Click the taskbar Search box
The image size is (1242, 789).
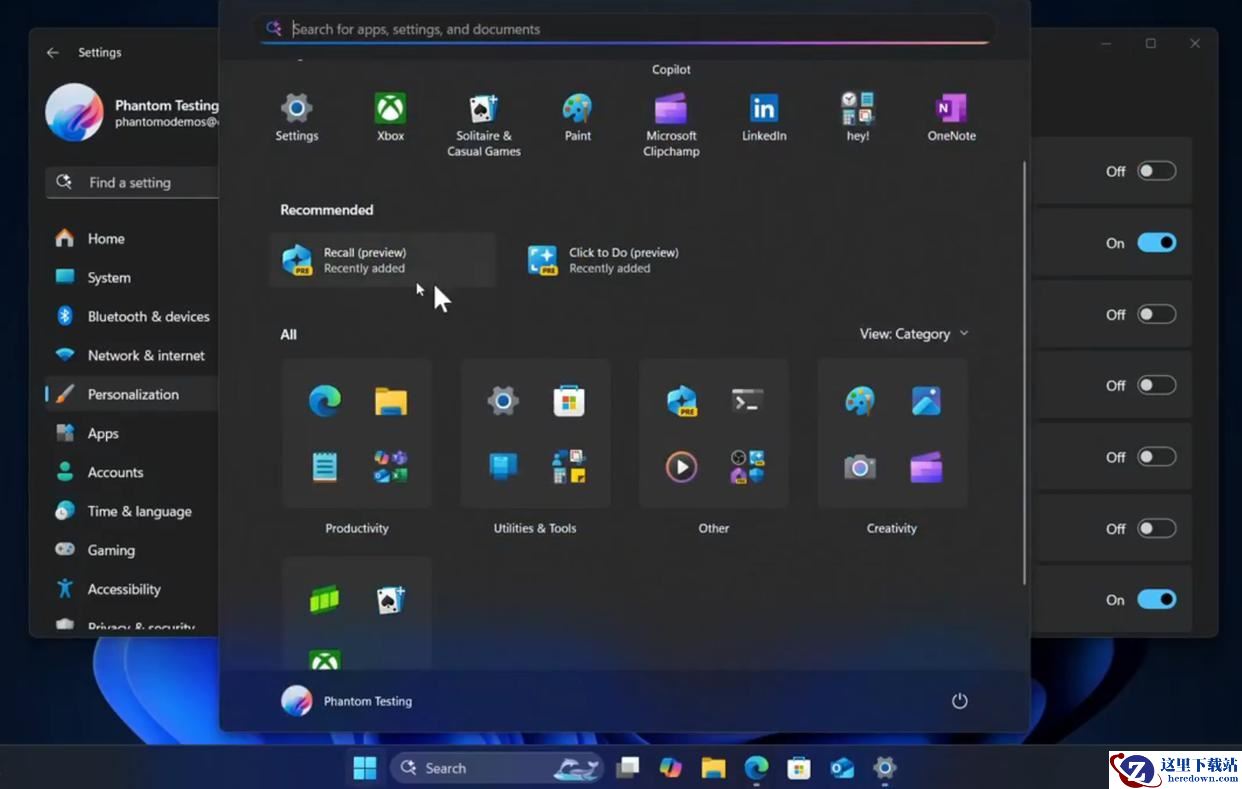point(497,768)
